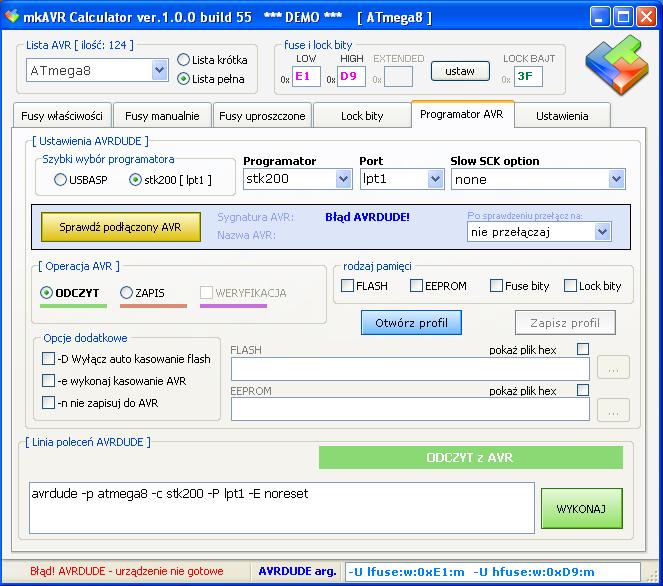Click the Błąd AVRDUDE! signature text
The image size is (663, 586).
pos(367,217)
